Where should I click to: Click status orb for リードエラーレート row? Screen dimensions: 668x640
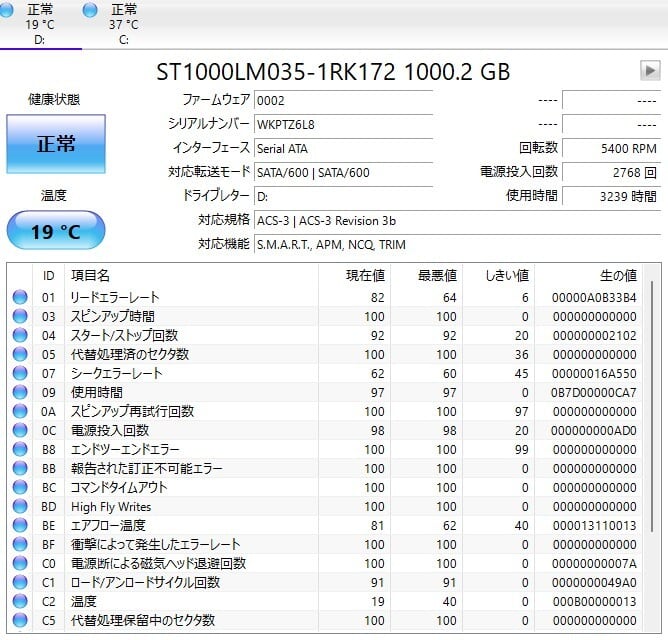(x=20, y=297)
